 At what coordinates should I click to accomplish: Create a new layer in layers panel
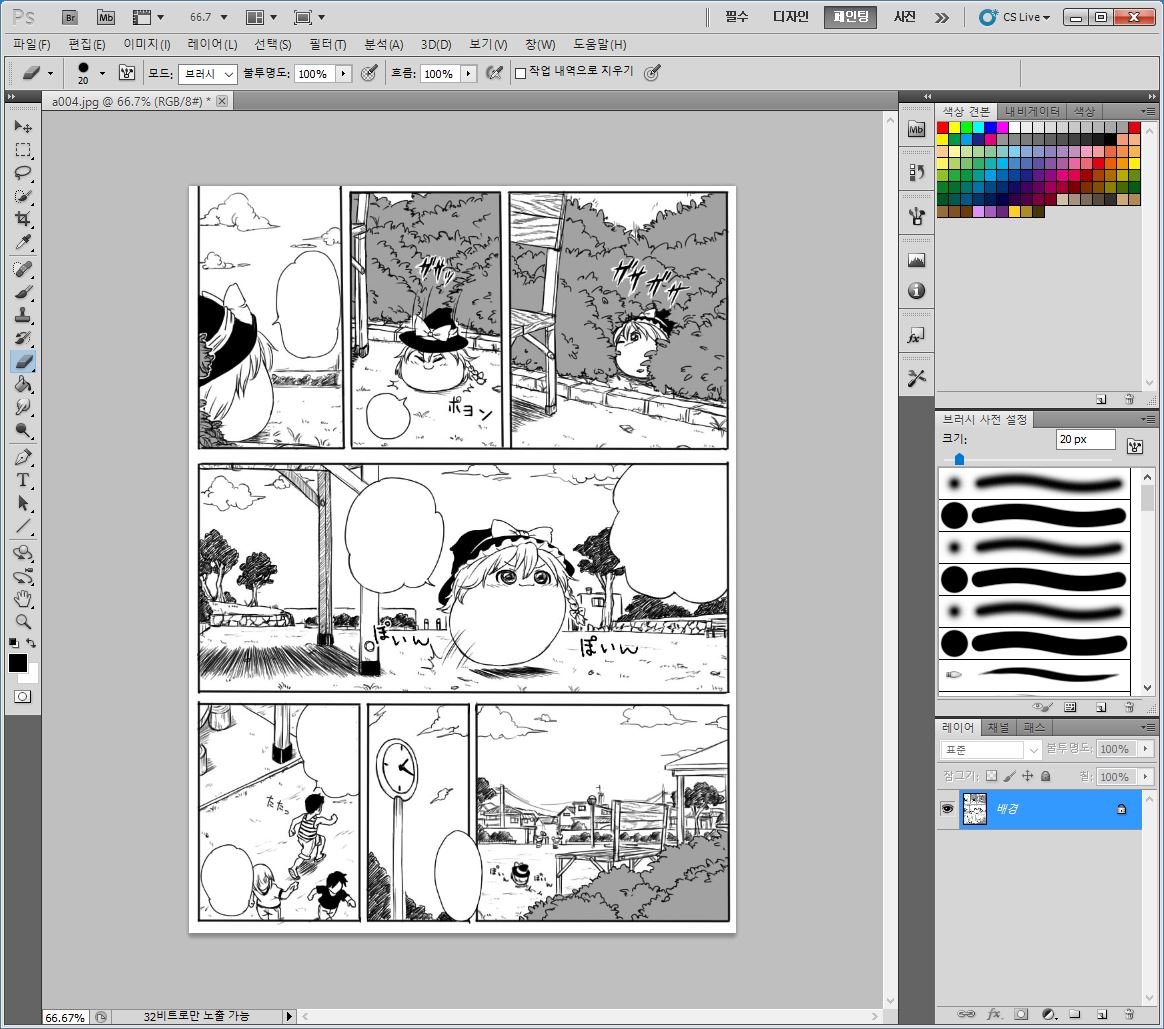point(1102,1013)
